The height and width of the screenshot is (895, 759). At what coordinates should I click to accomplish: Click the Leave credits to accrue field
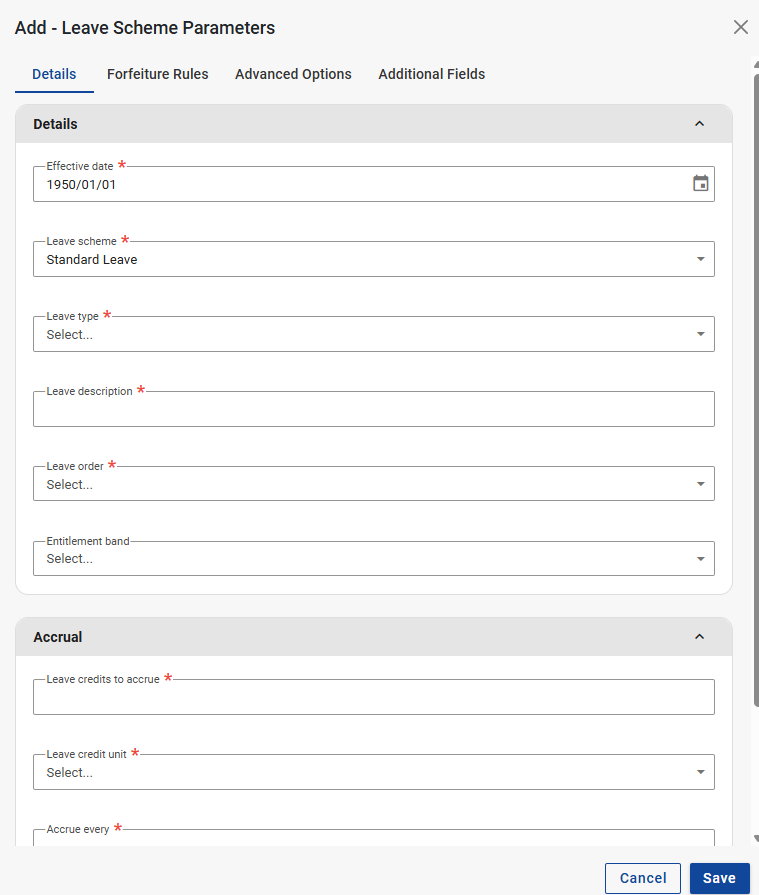click(x=373, y=698)
